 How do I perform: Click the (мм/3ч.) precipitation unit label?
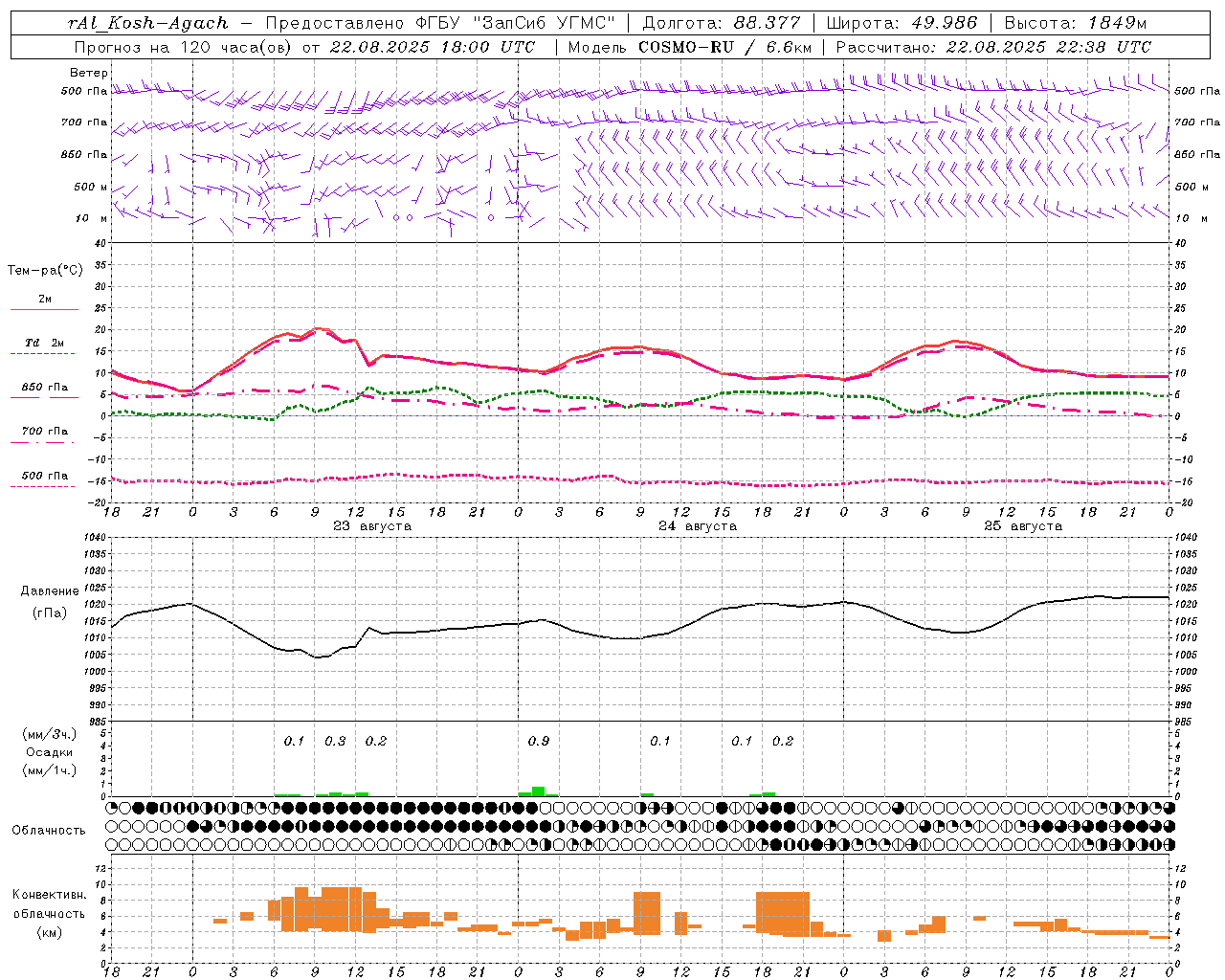pos(50,734)
